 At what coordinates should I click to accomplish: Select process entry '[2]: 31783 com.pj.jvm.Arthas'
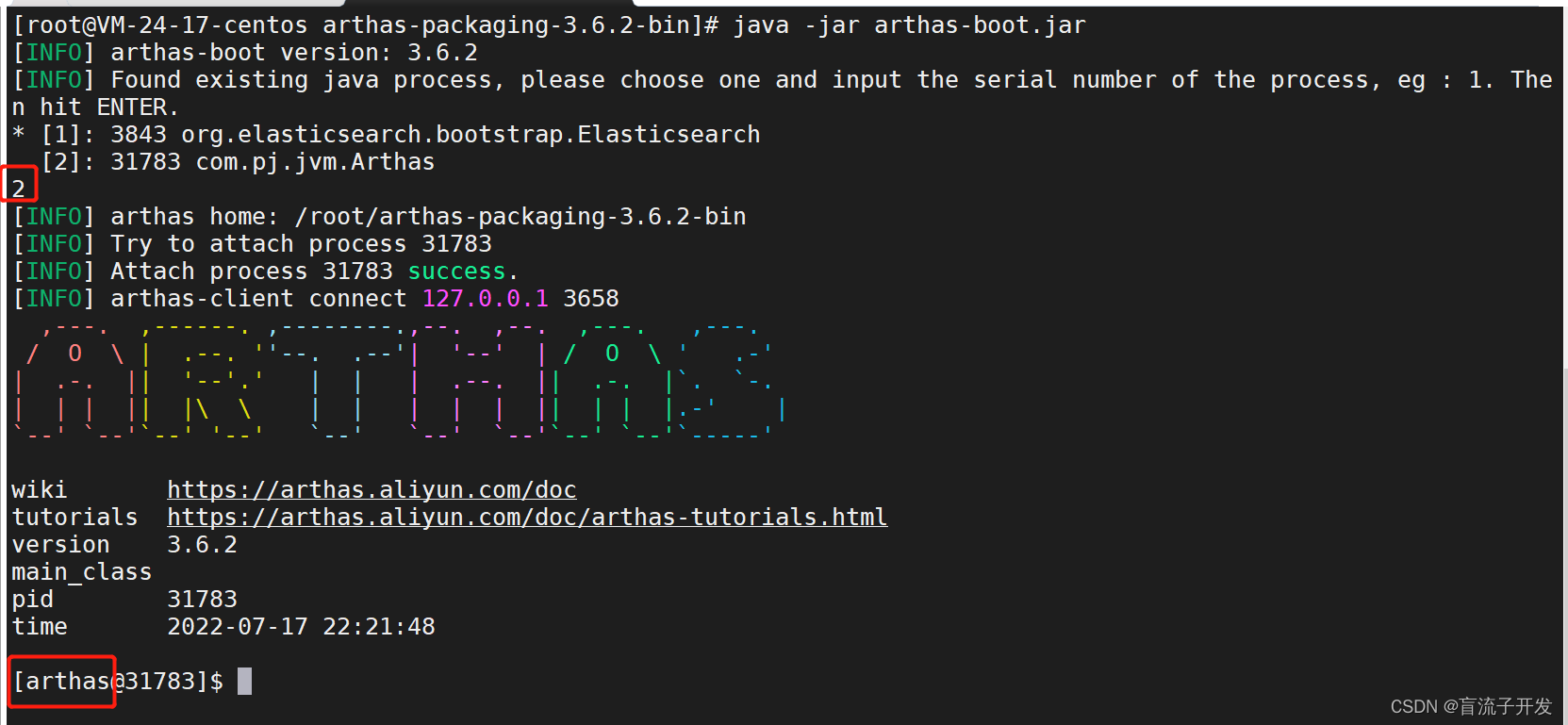[x=238, y=162]
